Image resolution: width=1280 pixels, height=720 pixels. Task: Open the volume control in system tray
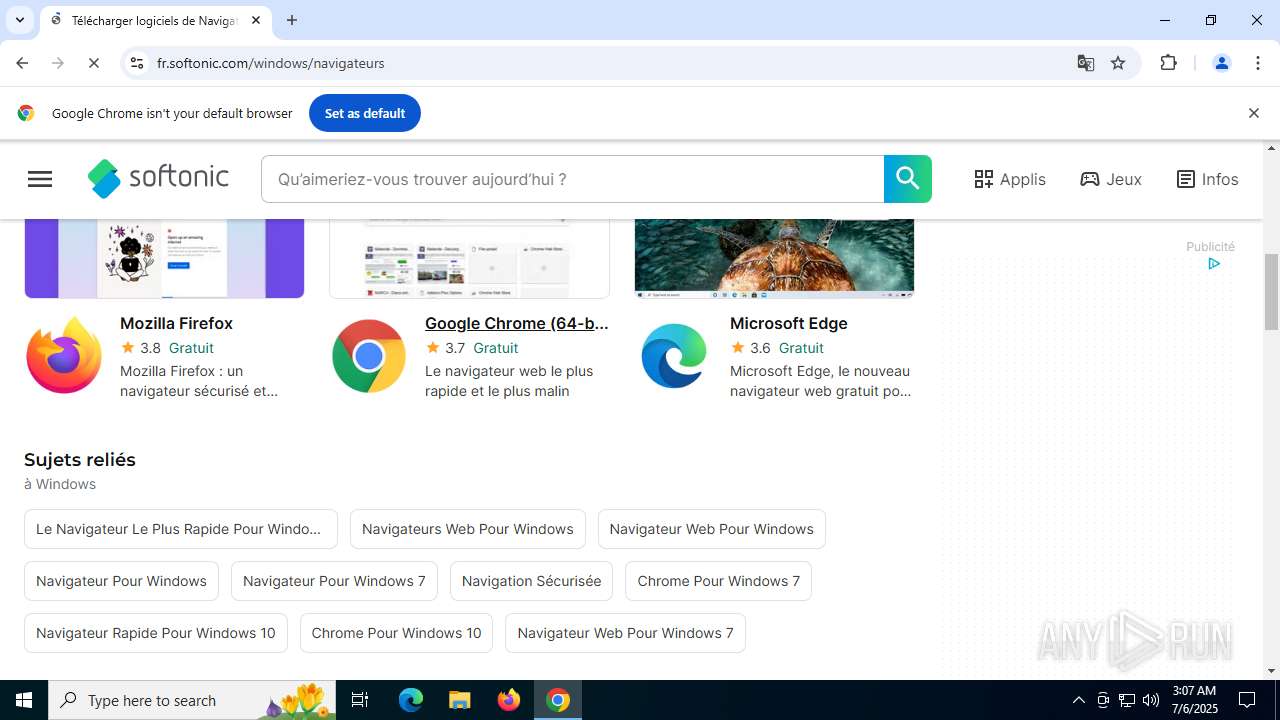(x=1151, y=700)
